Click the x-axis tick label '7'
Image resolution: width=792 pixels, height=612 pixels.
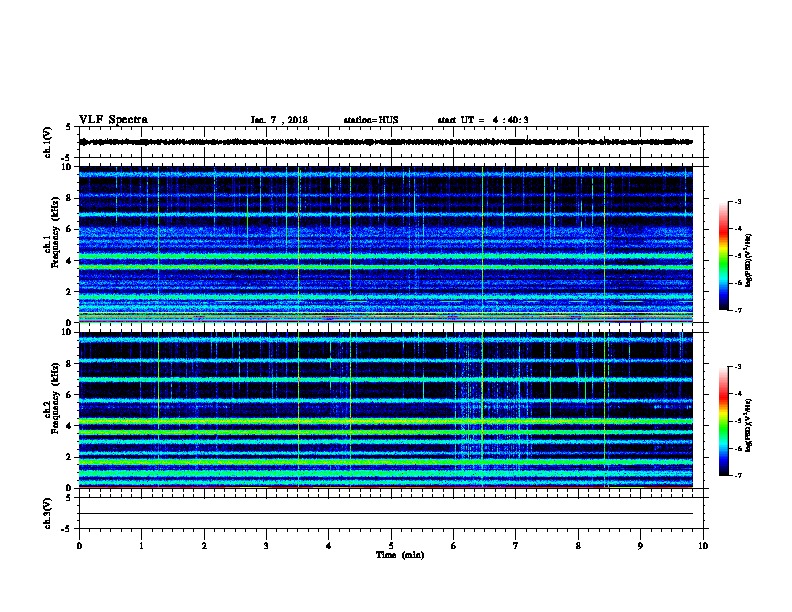point(516,545)
